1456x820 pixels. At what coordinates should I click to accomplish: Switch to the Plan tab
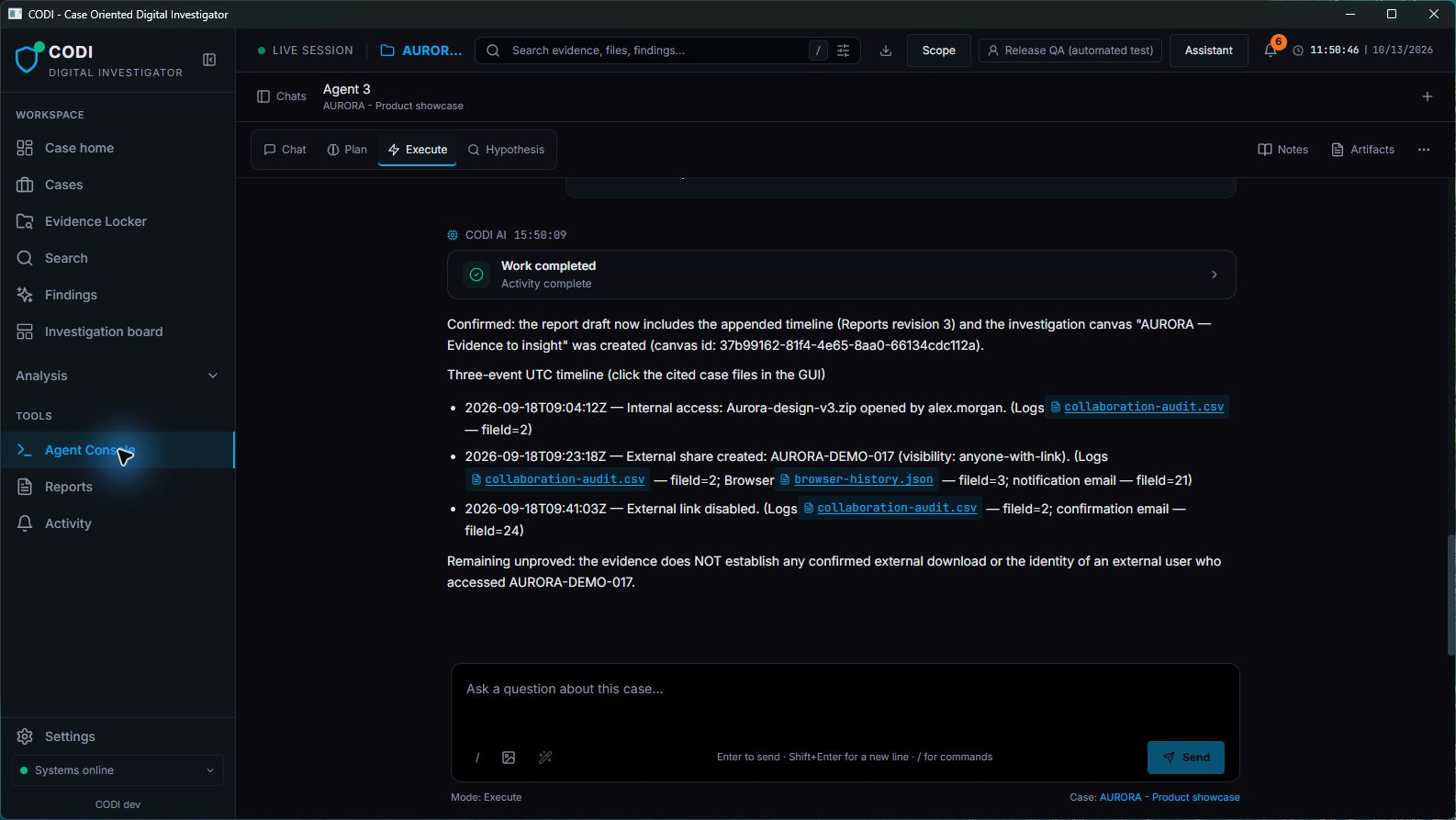[x=347, y=150]
